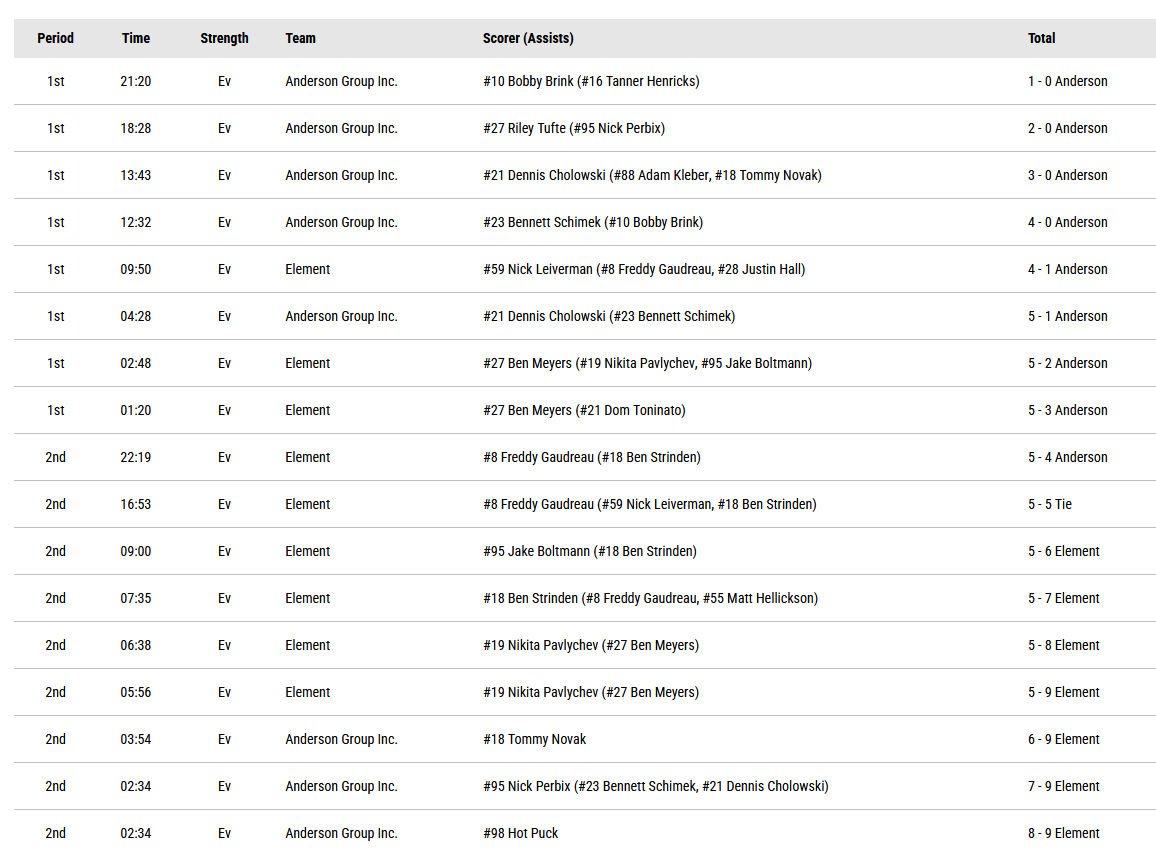This screenshot has width=1156, height=862.
Task: Click the 5 - 1 Anderson total
Action: tap(1068, 316)
